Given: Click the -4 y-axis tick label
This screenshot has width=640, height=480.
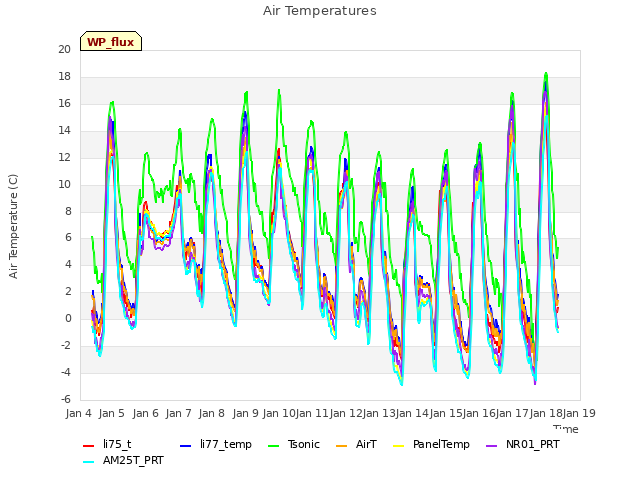Looking at the screenshot, I should [66, 372].
